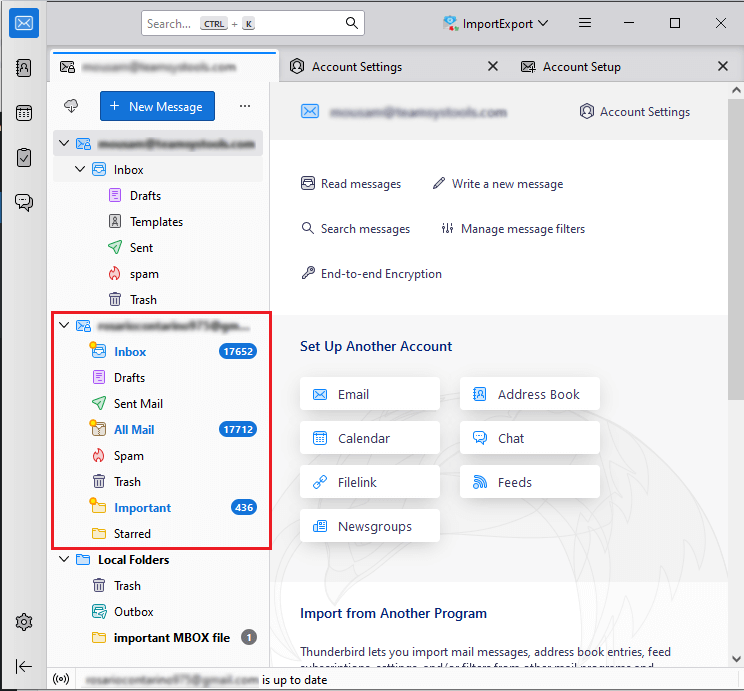Set up a Calendar account button
Image resolution: width=744 pixels, height=691 pixels.
click(x=370, y=438)
